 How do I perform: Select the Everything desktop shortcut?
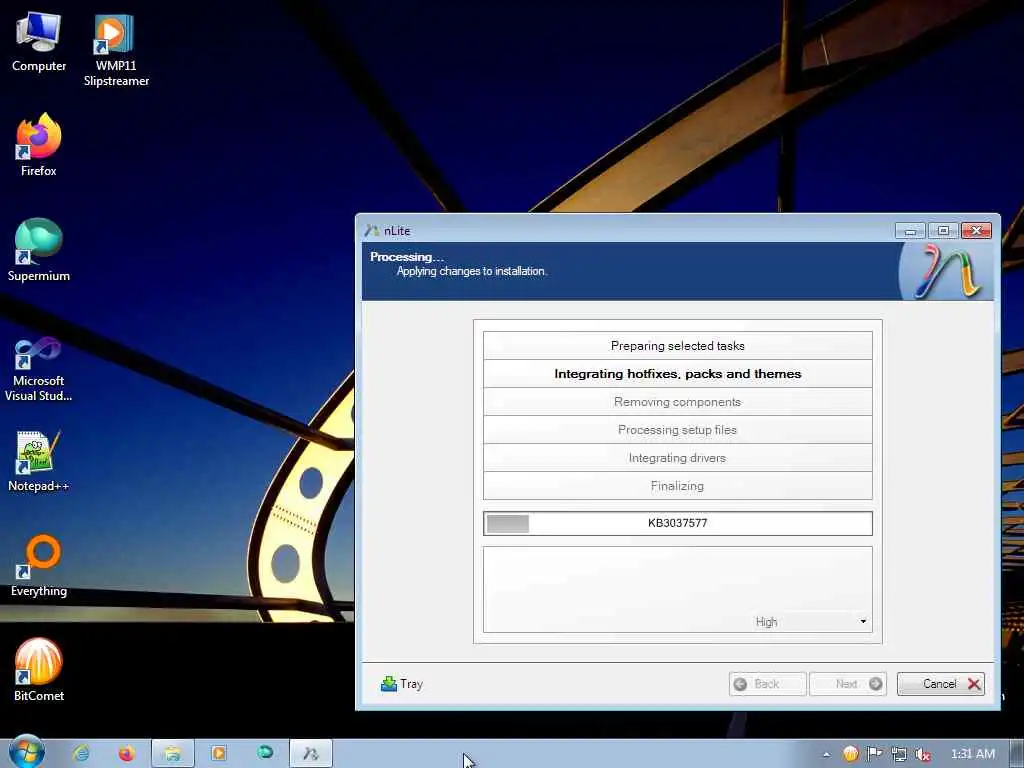pyautogui.click(x=39, y=566)
